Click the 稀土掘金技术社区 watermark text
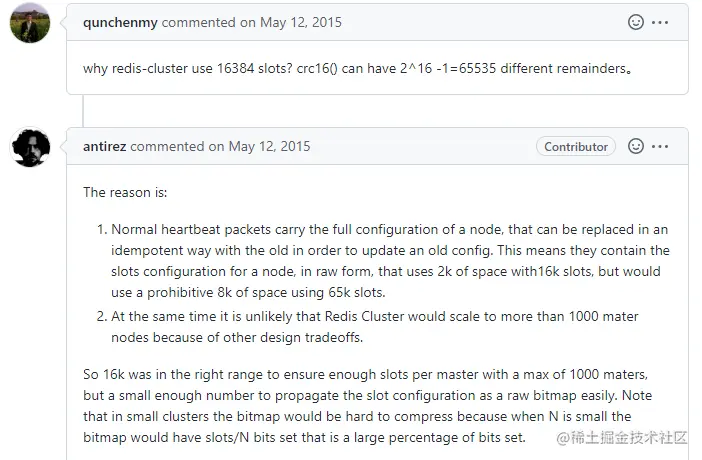 click(x=630, y=438)
